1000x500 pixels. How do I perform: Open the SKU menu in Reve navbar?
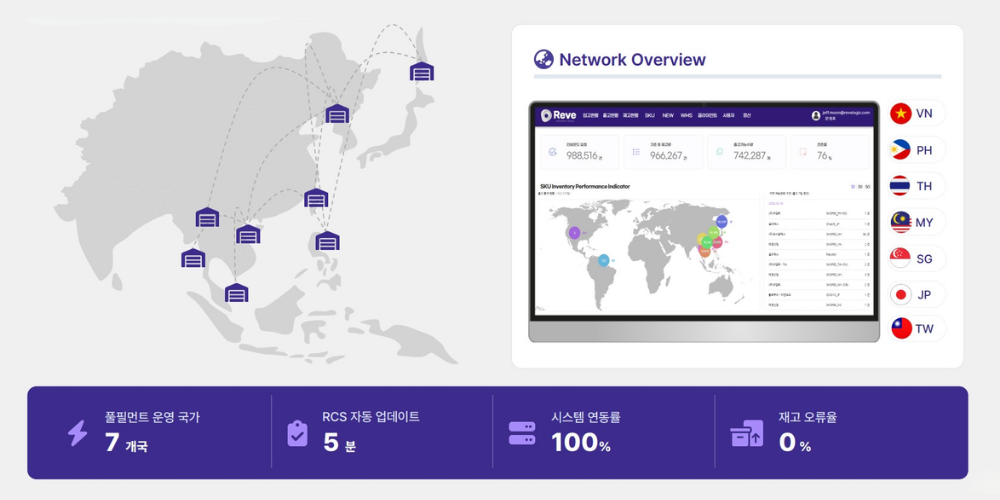[x=650, y=115]
